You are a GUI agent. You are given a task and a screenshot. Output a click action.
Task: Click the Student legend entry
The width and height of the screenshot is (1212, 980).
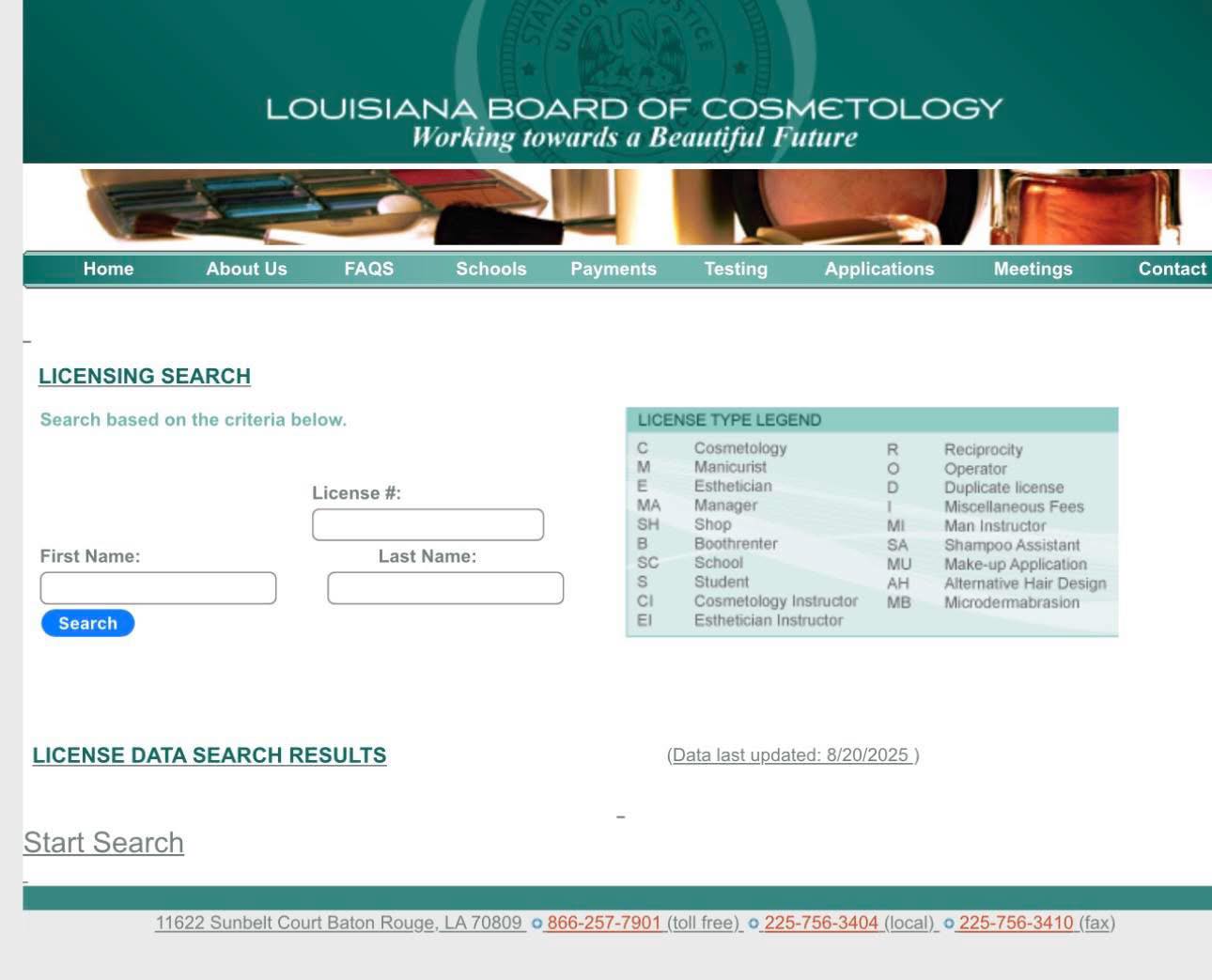point(722,582)
